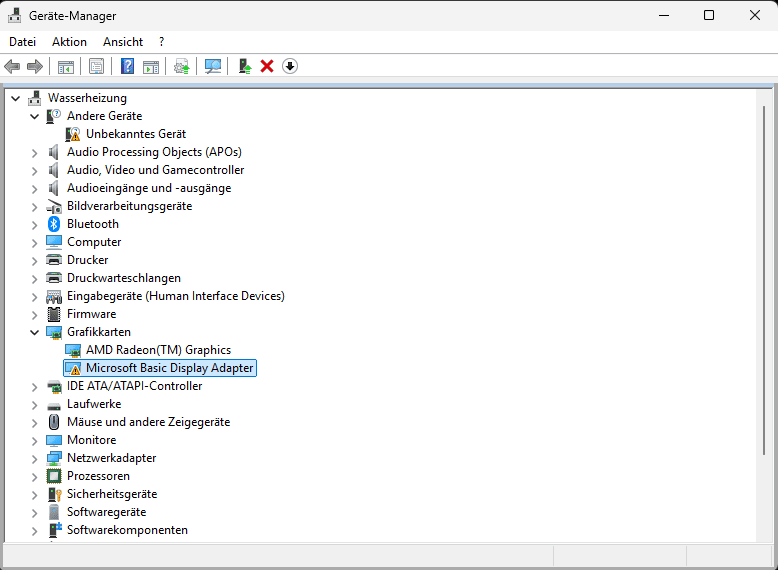Click the Prozessoren processor icon
Image resolution: width=778 pixels, height=570 pixels.
[54, 476]
